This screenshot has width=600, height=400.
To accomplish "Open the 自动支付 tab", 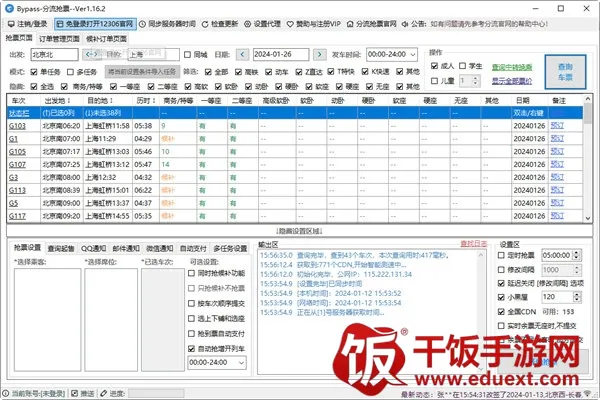I will (193, 249).
